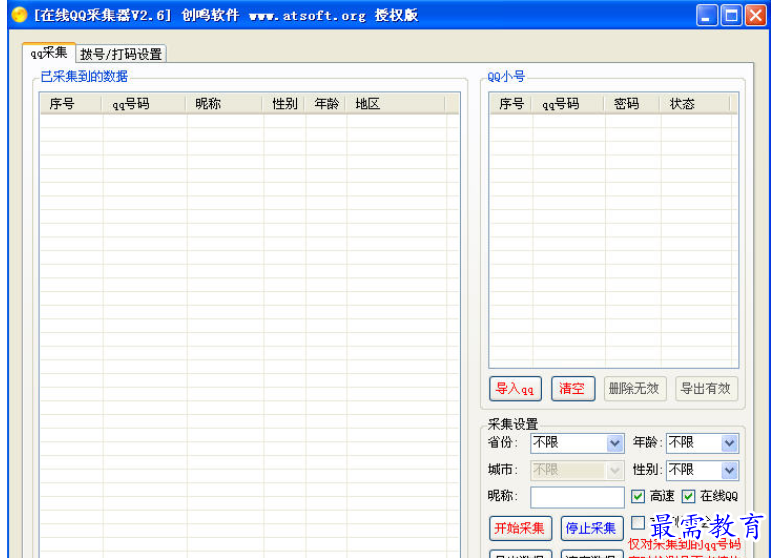Start collecting with 开始采集 button

click(x=520, y=528)
